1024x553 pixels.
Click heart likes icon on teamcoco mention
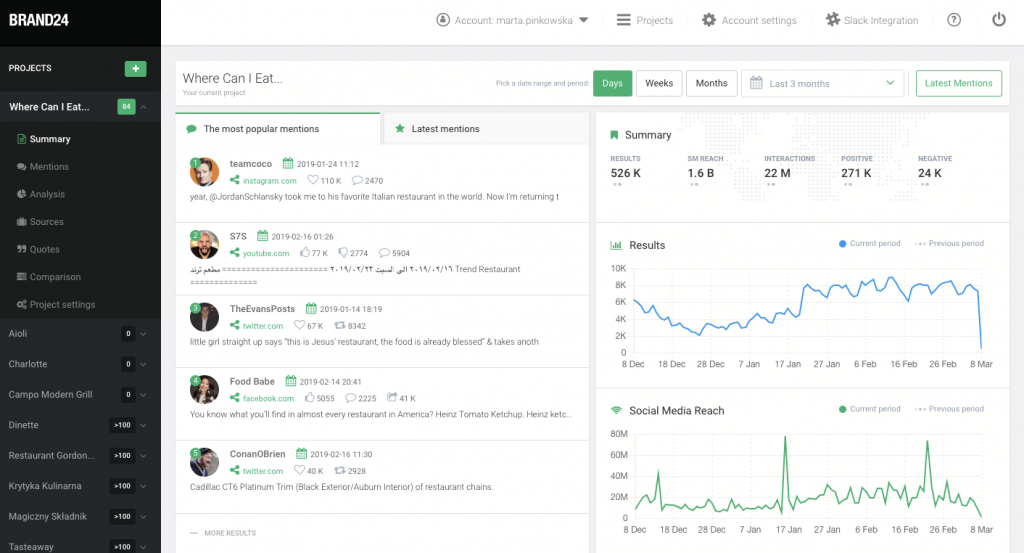pyautogui.click(x=313, y=180)
